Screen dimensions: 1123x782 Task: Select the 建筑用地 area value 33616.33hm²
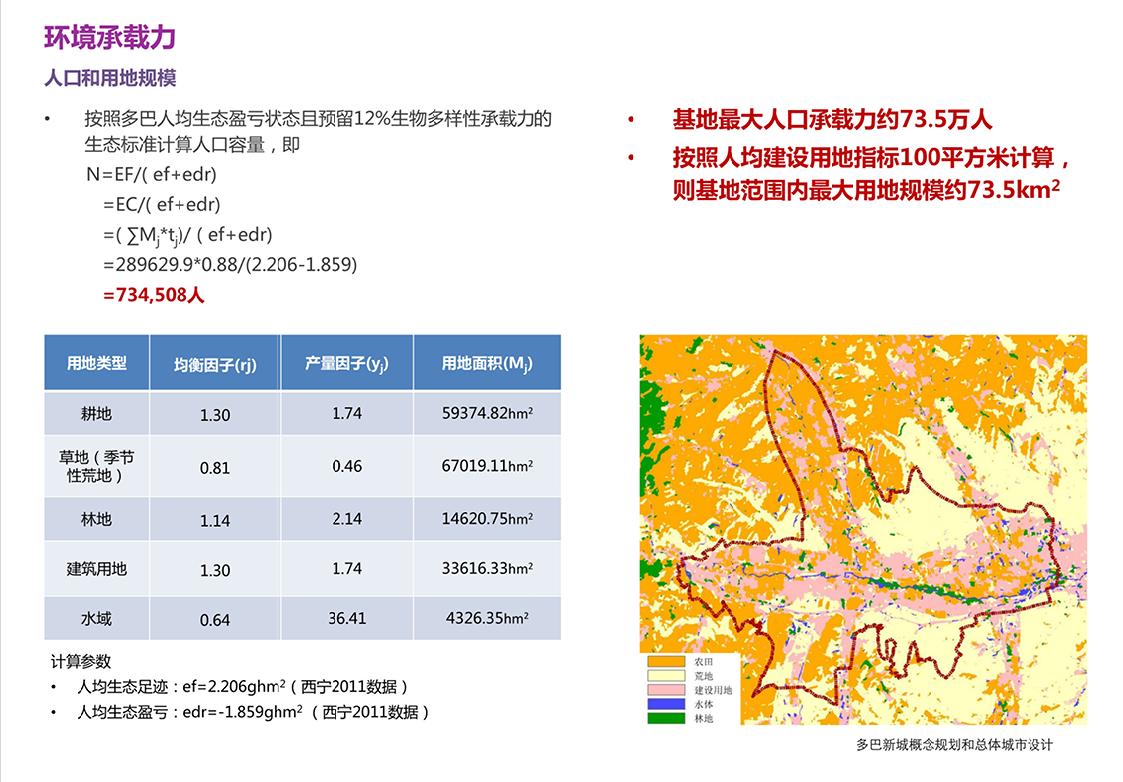point(489,568)
